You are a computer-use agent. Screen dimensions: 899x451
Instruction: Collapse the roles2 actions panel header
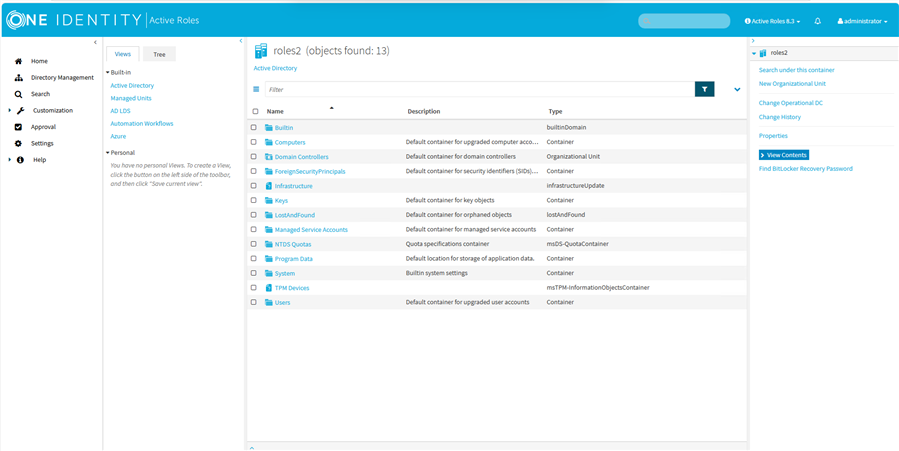pyautogui.click(x=754, y=53)
